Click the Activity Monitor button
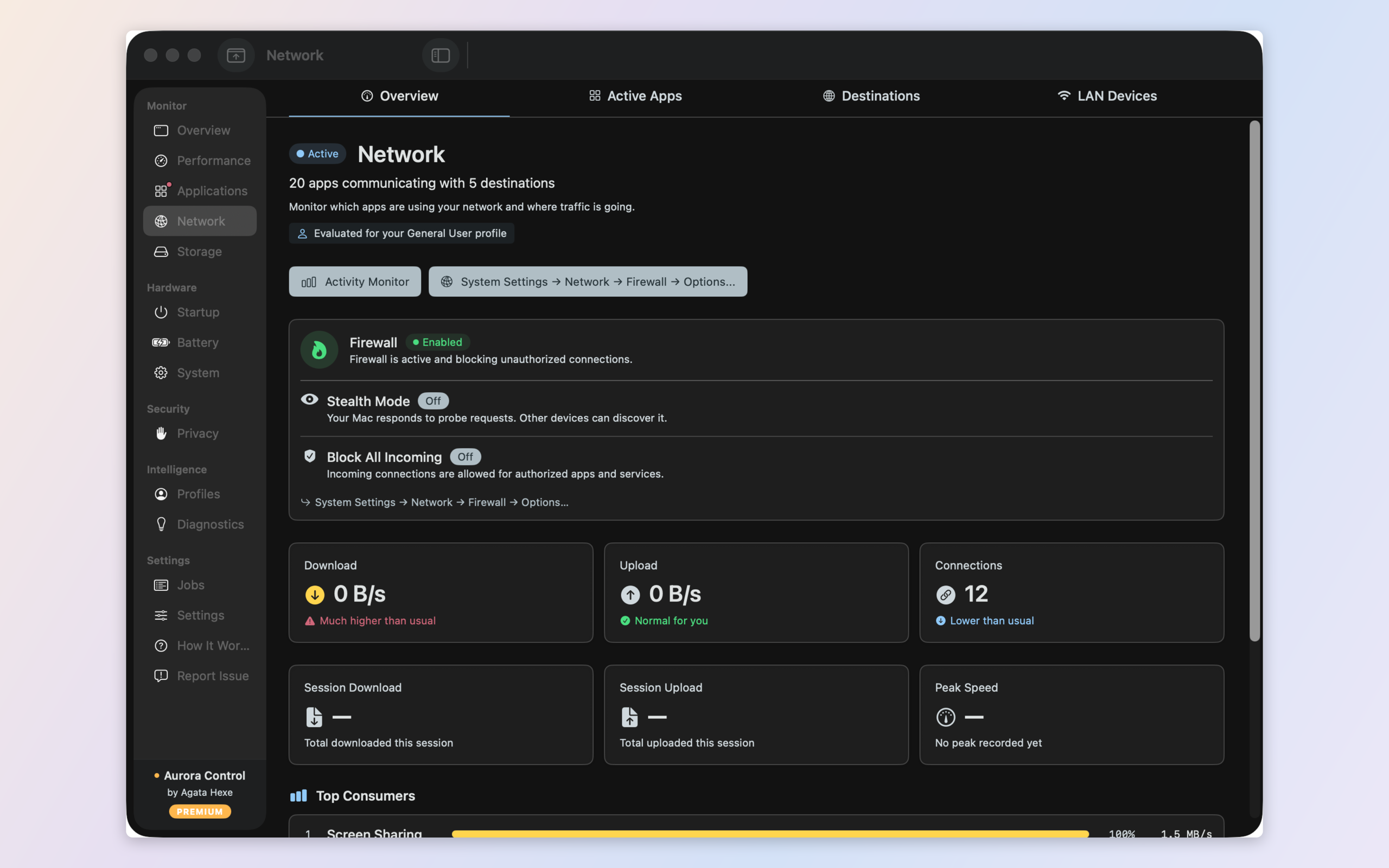The image size is (1389, 868). point(355,282)
